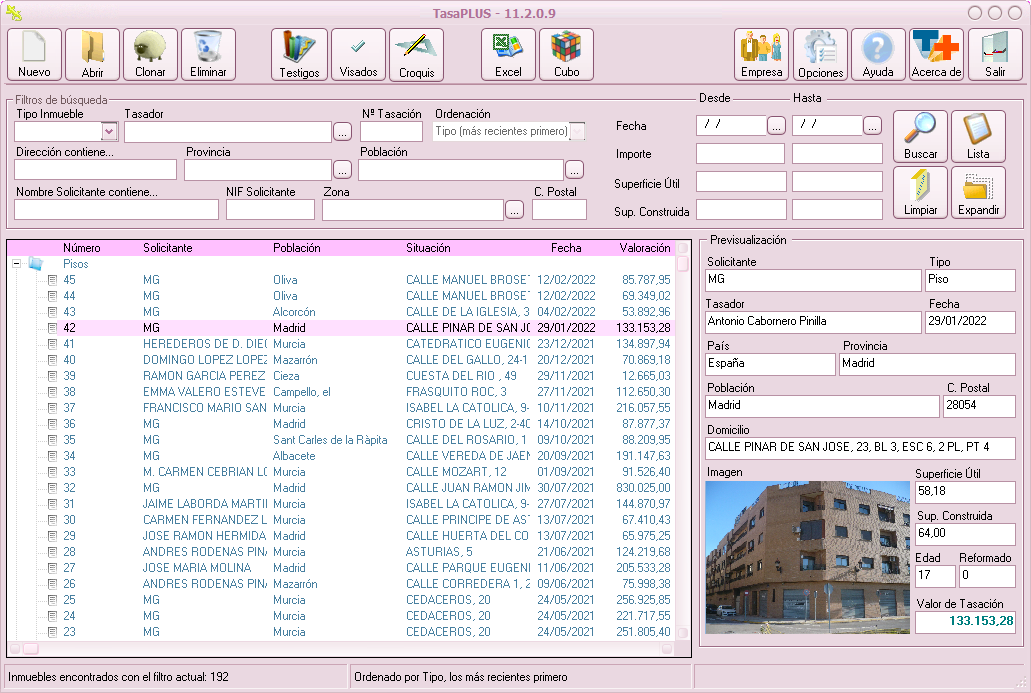Viewport: 1031px width, 693px height.
Task: Sort list by Valoración column header
Action: [644, 248]
